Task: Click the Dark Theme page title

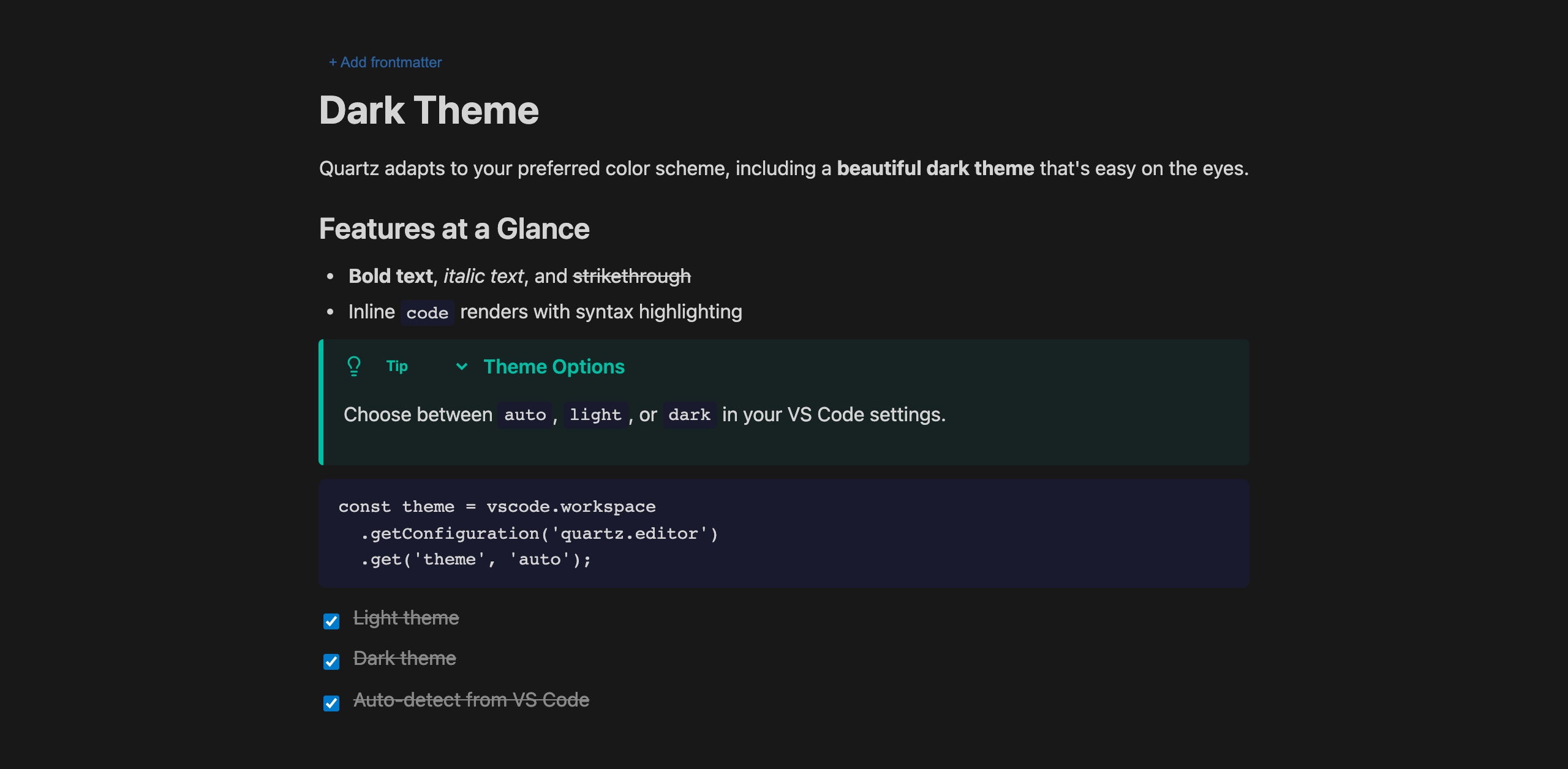Action: point(429,110)
